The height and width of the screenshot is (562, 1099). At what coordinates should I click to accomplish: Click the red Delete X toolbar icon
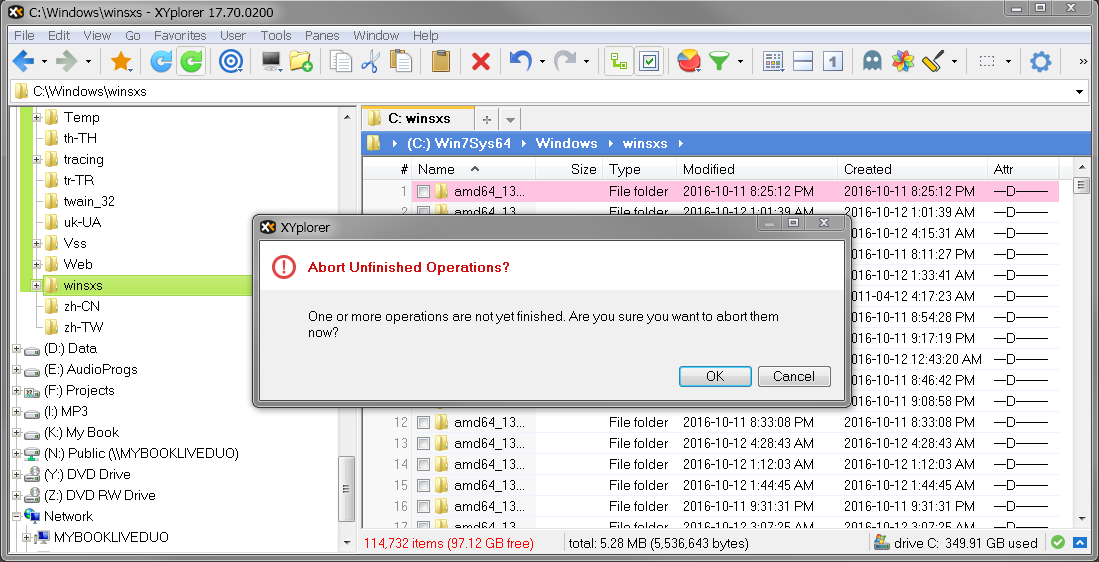[x=481, y=62]
